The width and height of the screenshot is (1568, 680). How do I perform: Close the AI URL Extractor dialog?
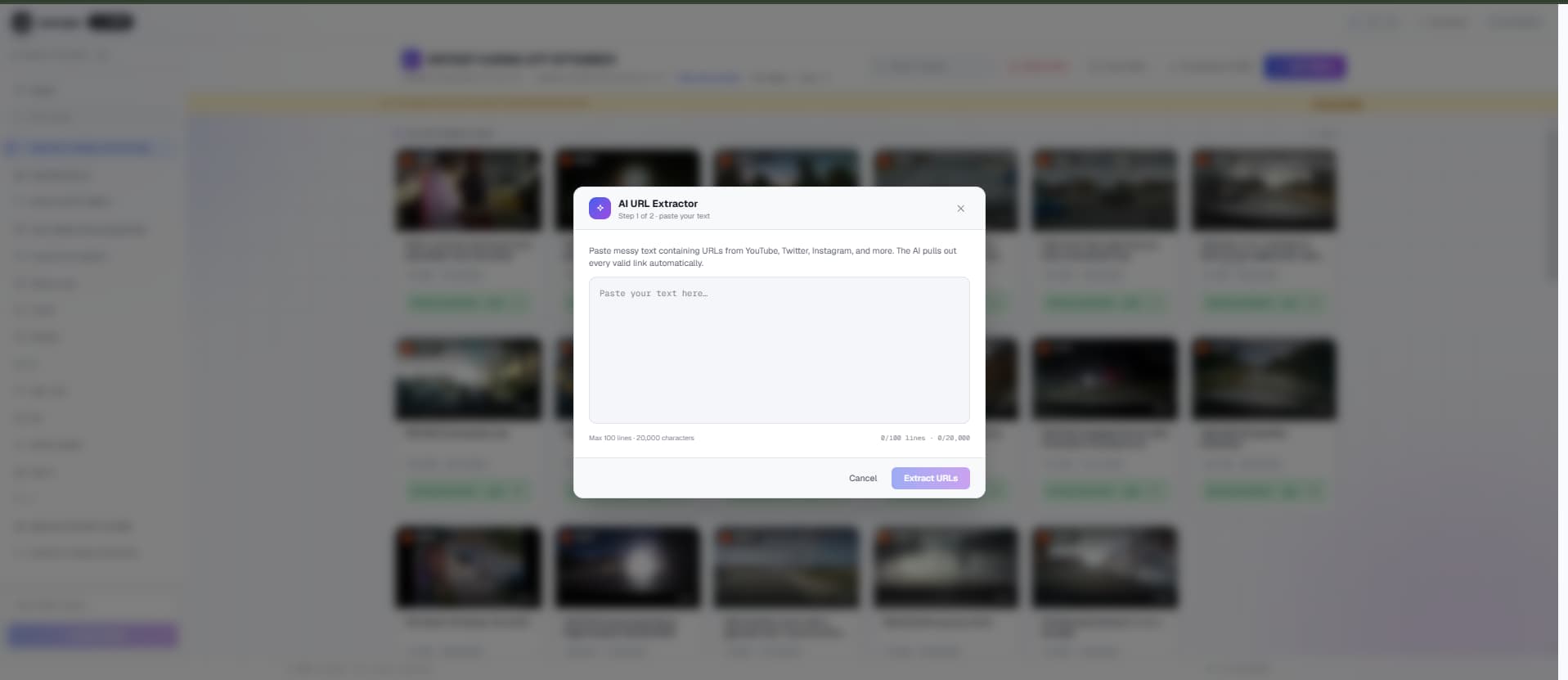(960, 209)
